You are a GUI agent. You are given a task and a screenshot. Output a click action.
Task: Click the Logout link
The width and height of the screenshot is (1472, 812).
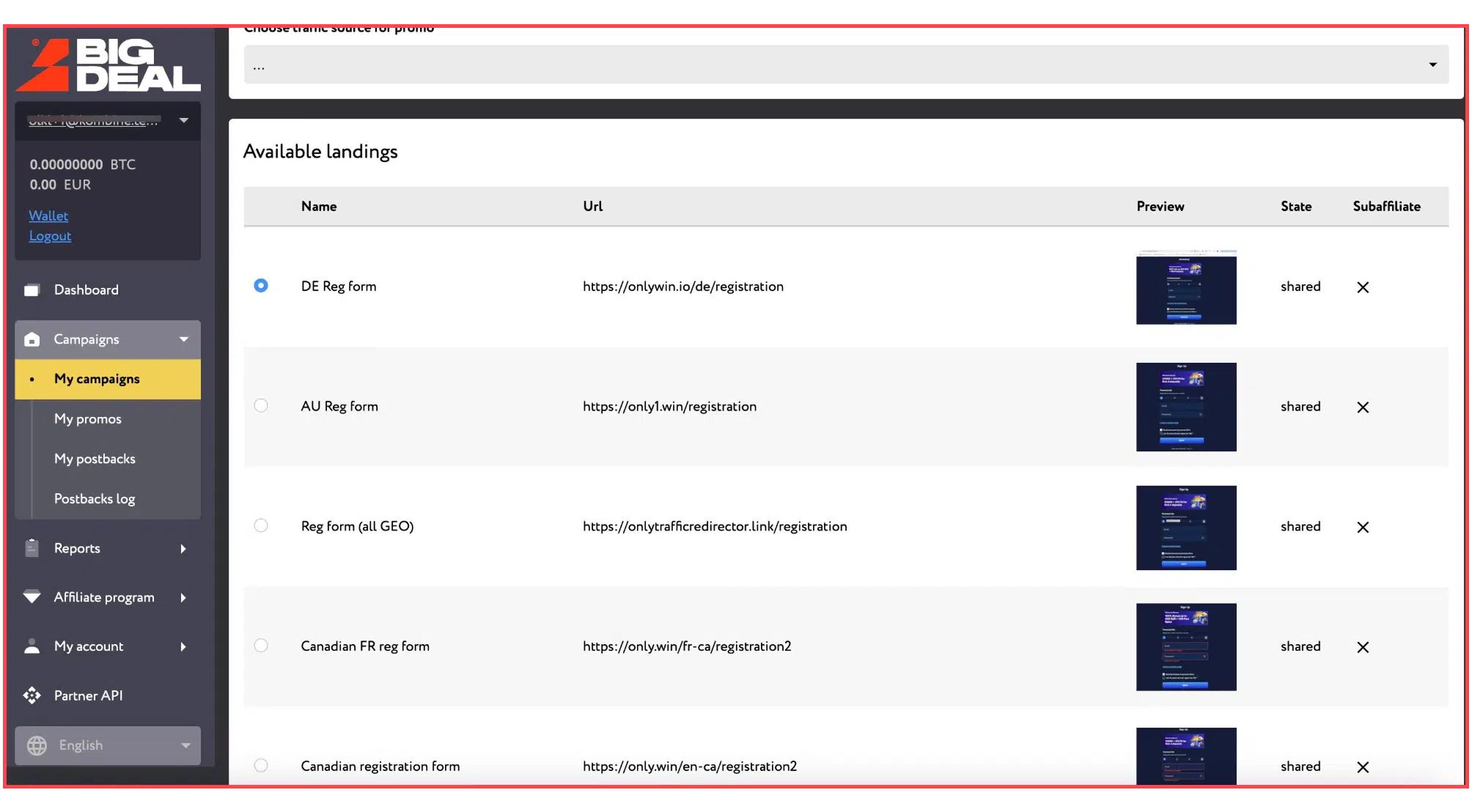click(50, 236)
